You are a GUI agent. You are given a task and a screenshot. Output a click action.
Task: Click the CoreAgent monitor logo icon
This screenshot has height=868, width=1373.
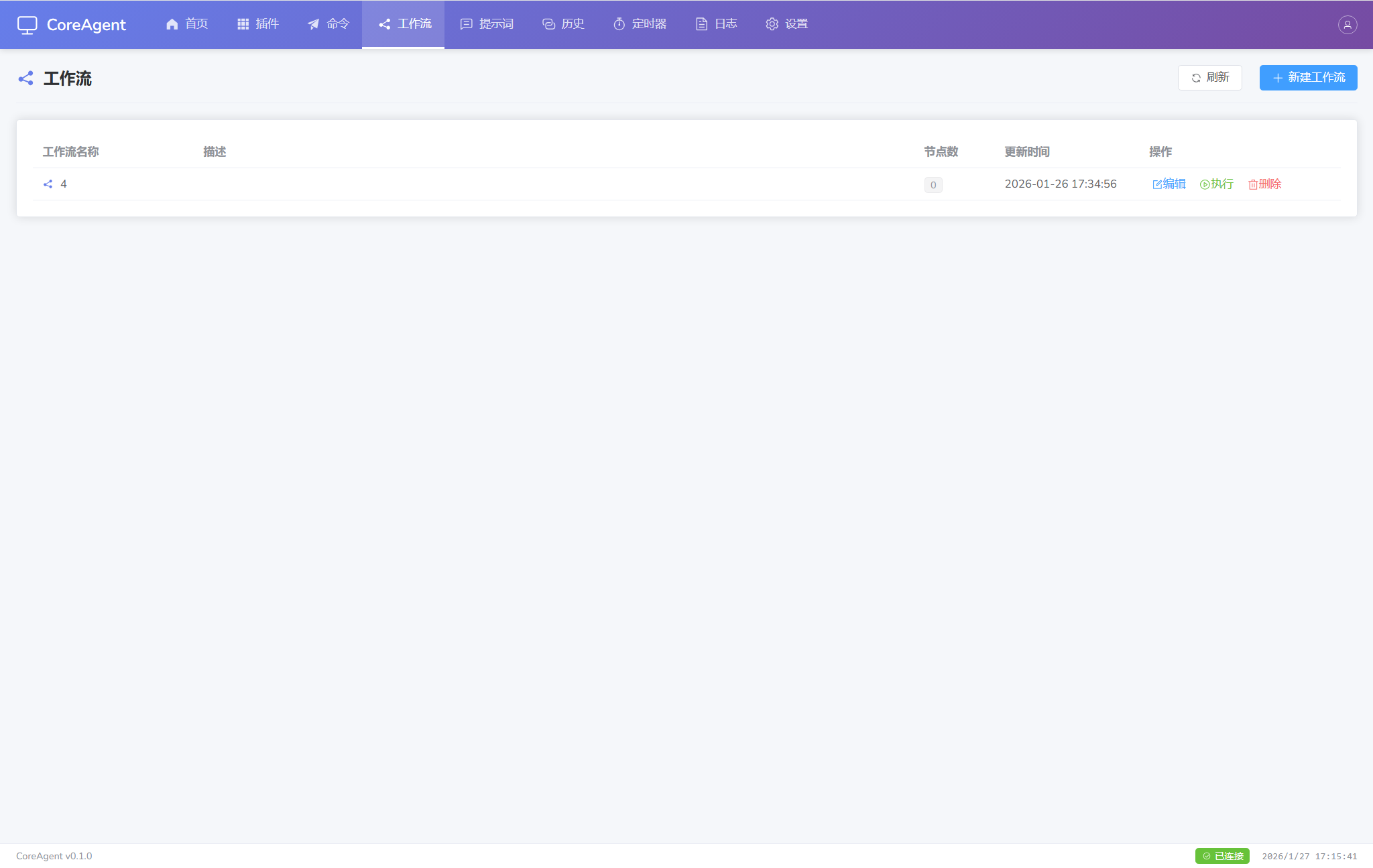(27, 25)
